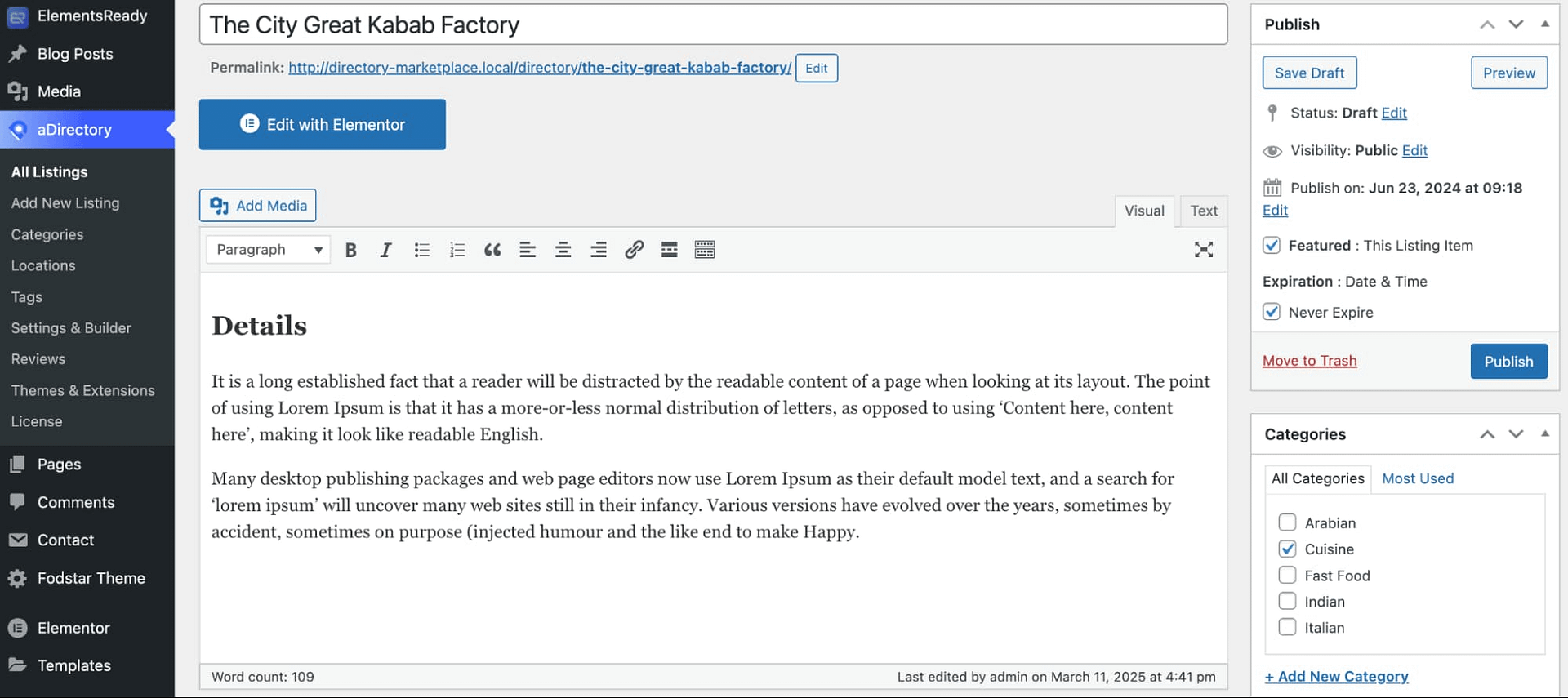Disable the Never Expire checkbox
Viewport: 1568px width, 698px height.
pyautogui.click(x=1271, y=312)
